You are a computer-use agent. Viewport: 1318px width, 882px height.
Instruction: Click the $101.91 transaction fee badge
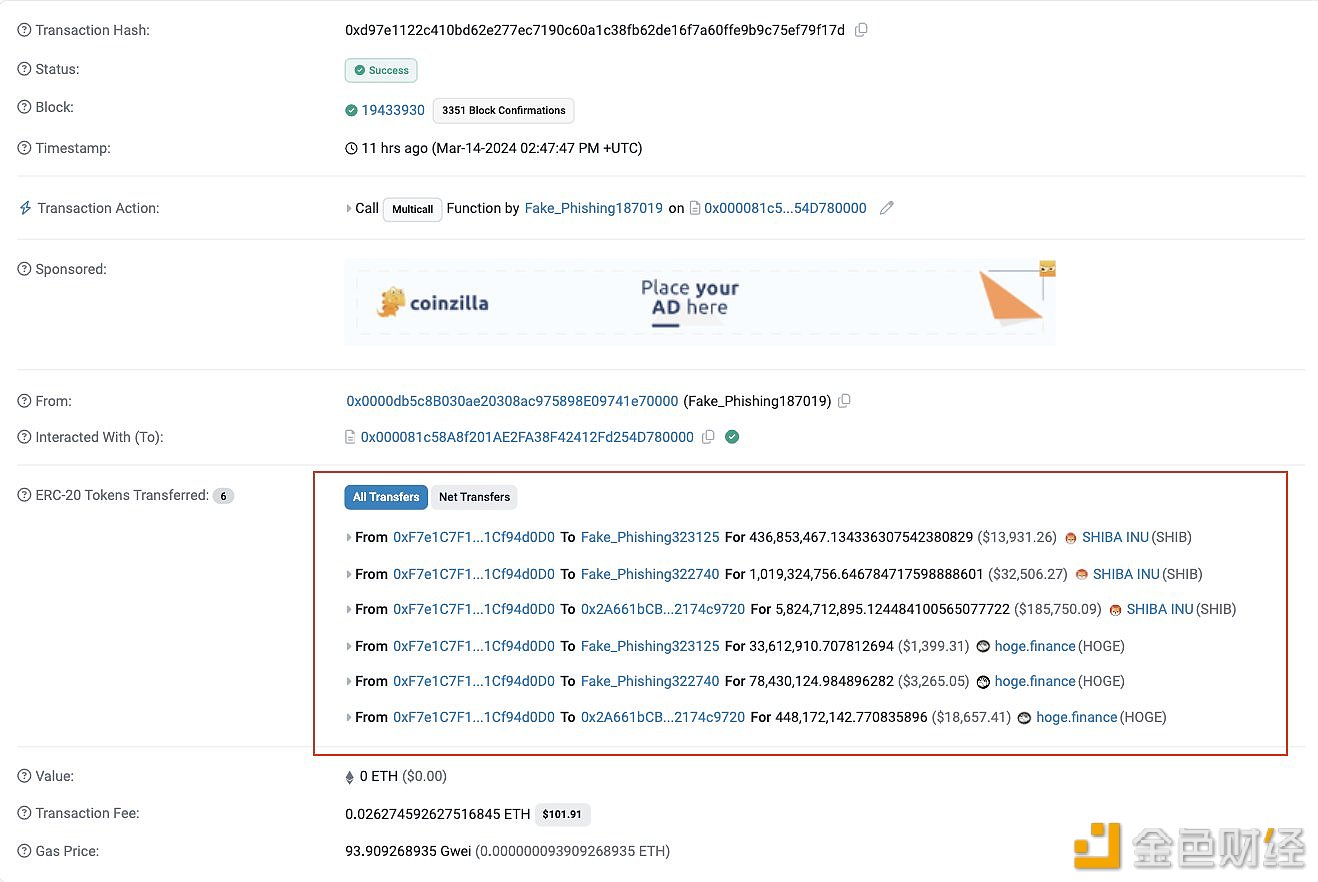562,814
